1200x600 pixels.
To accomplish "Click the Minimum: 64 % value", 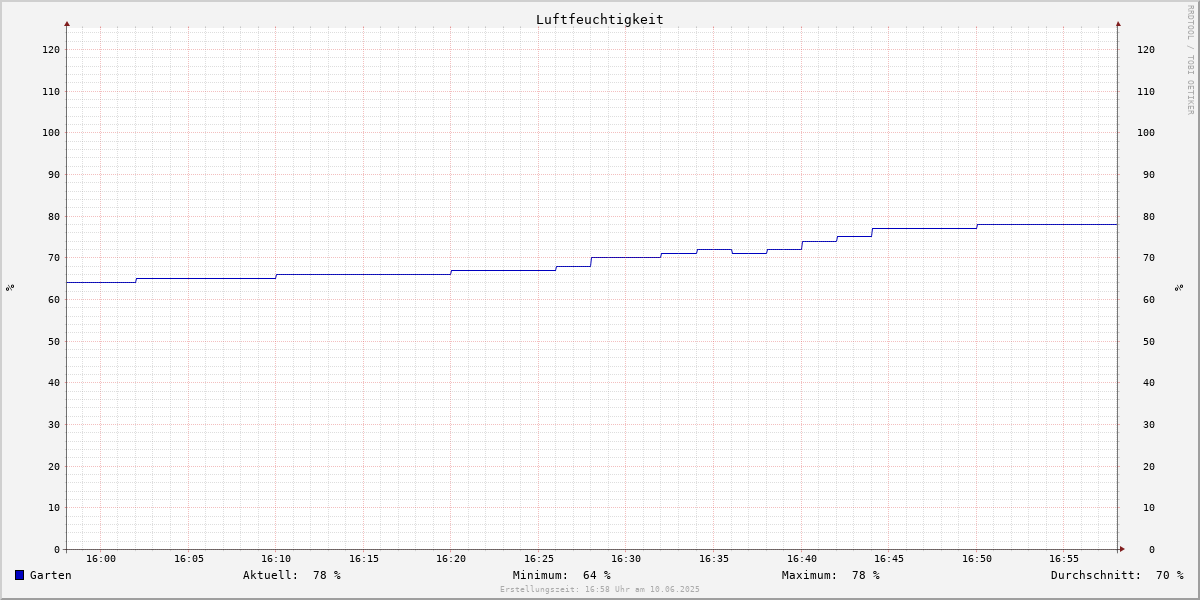I will point(562,575).
